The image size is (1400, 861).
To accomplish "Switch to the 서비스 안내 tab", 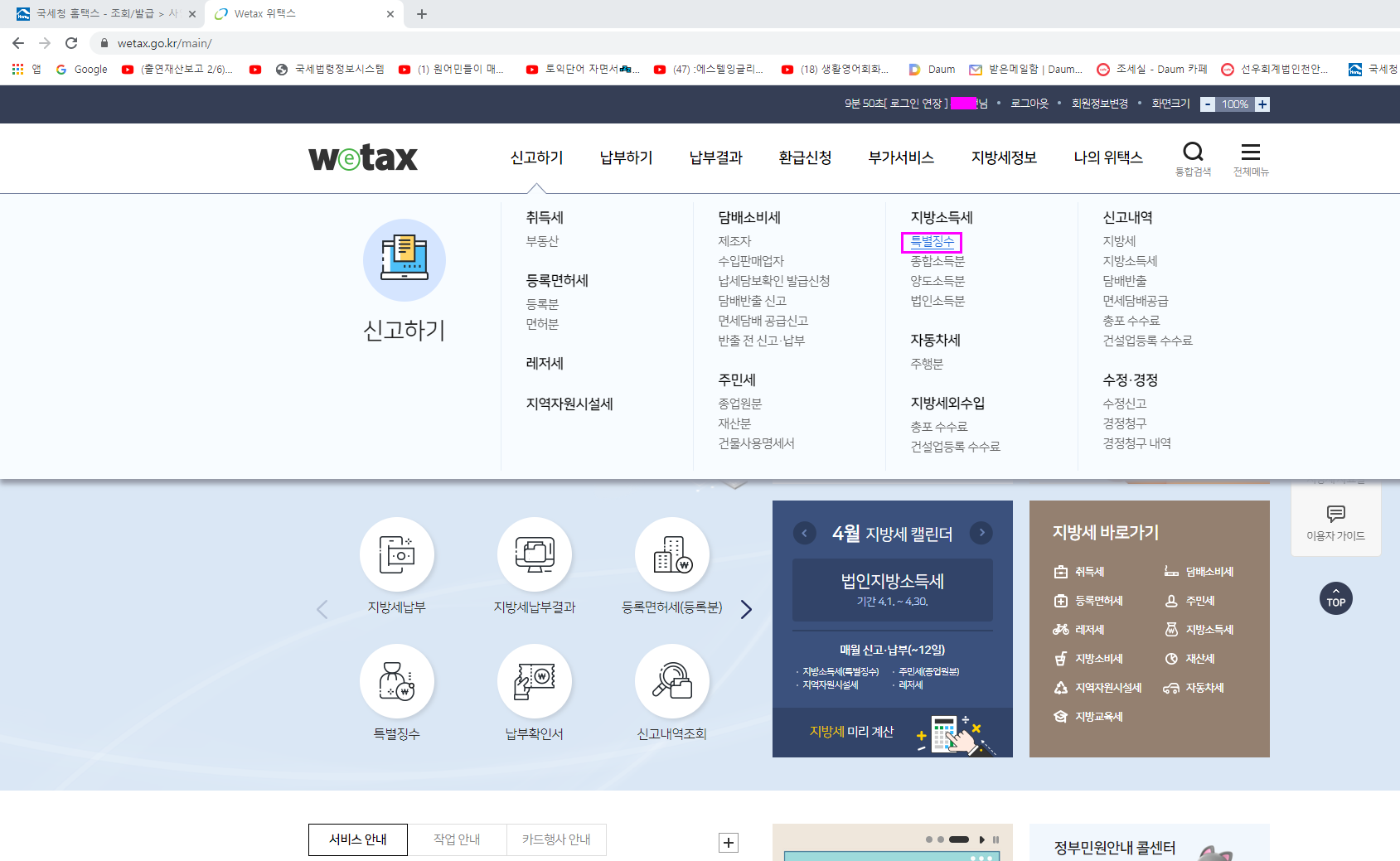I will [x=358, y=839].
